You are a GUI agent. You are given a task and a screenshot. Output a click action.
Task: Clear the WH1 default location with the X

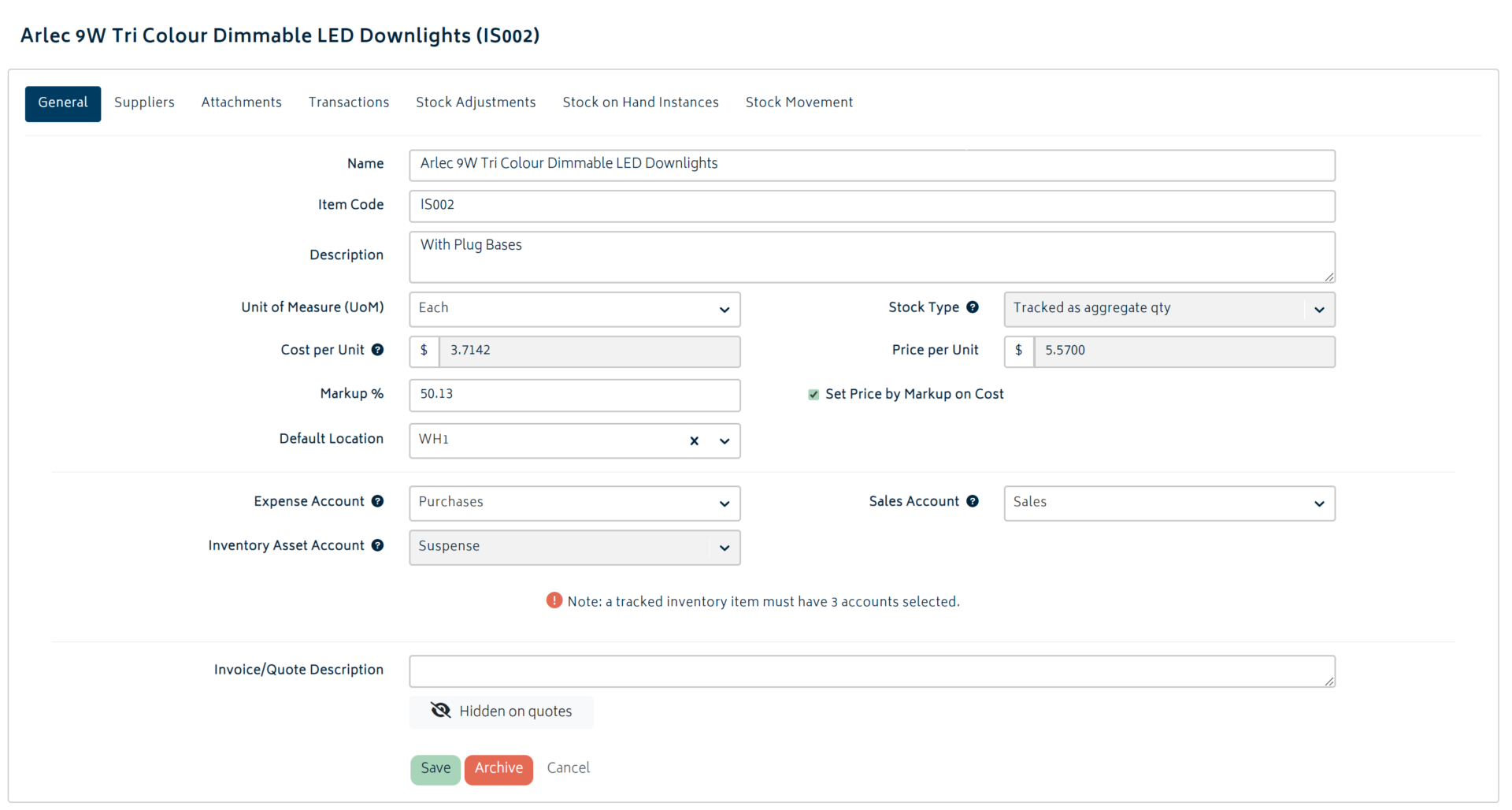694,440
